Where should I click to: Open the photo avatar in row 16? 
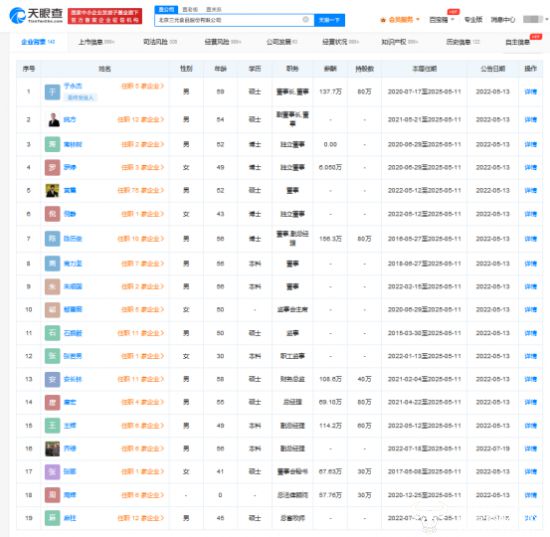click(52, 449)
